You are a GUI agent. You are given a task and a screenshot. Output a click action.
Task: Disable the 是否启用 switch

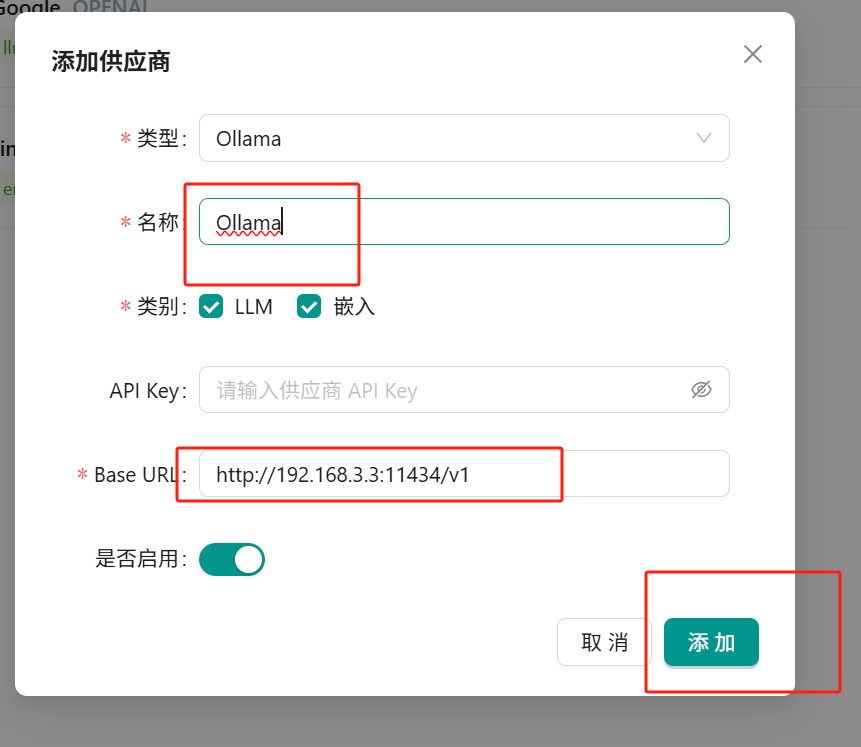(232, 559)
